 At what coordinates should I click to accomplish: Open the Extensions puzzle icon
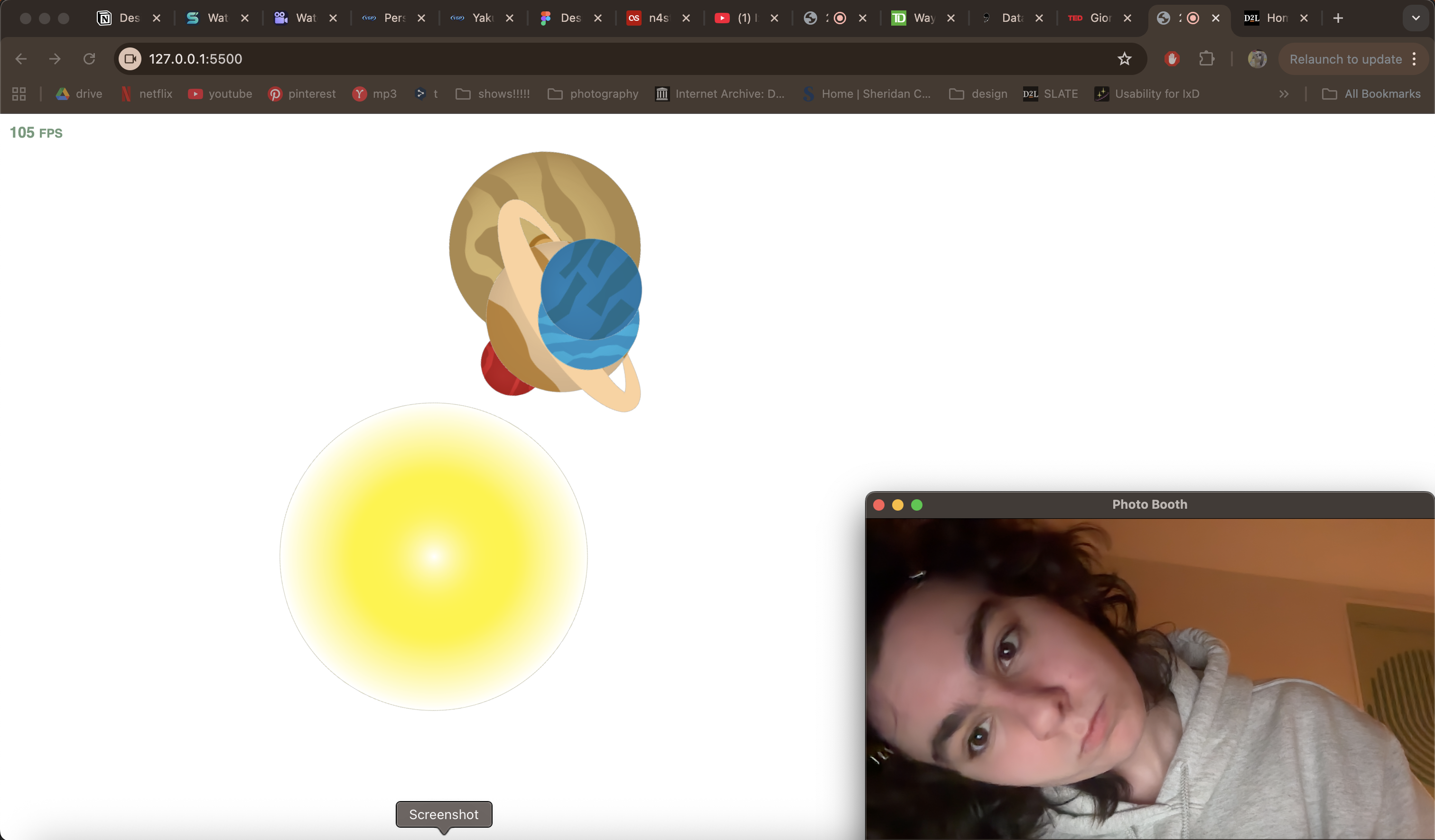pyautogui.click(x=1208, y=59)
